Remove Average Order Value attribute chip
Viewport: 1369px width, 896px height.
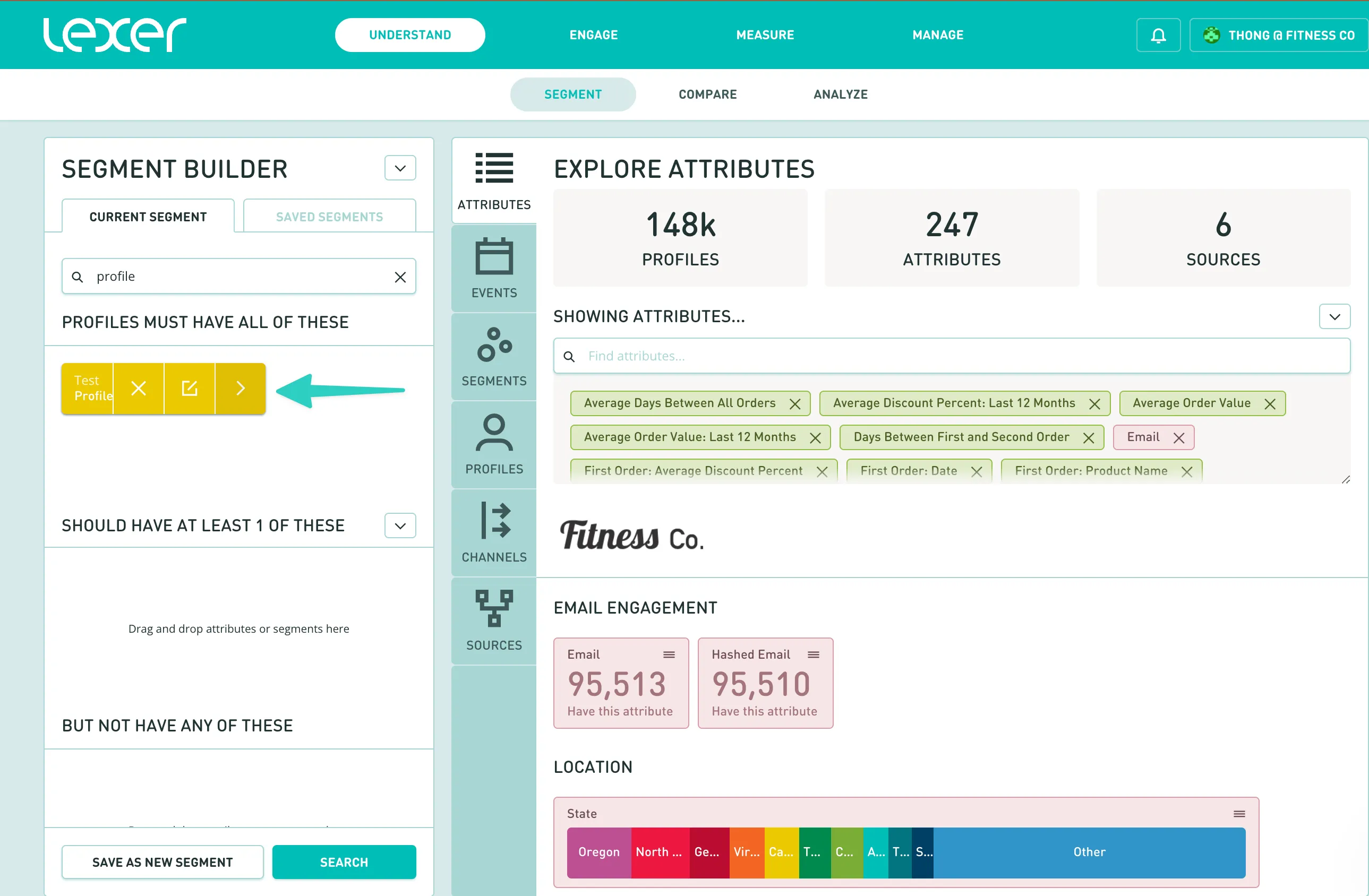(x=1270, y=404)
